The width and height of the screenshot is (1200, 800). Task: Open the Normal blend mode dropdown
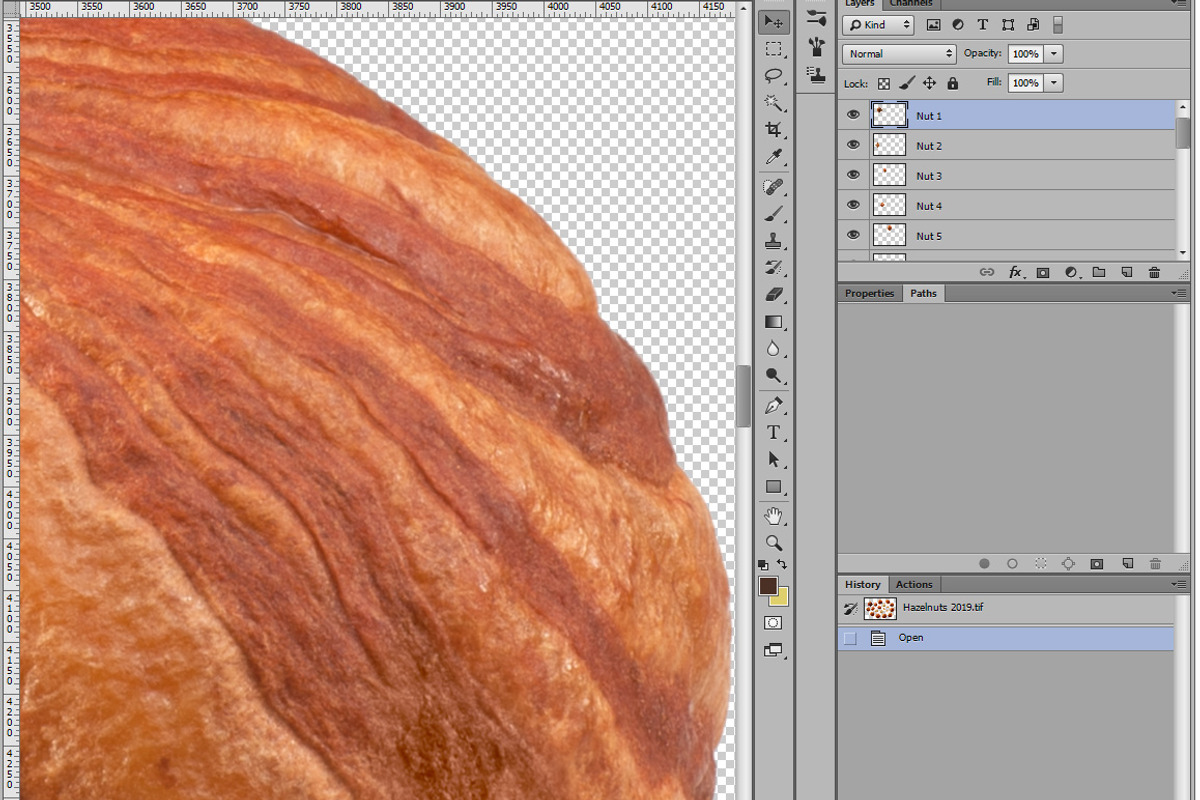click(x=900, y=54)
